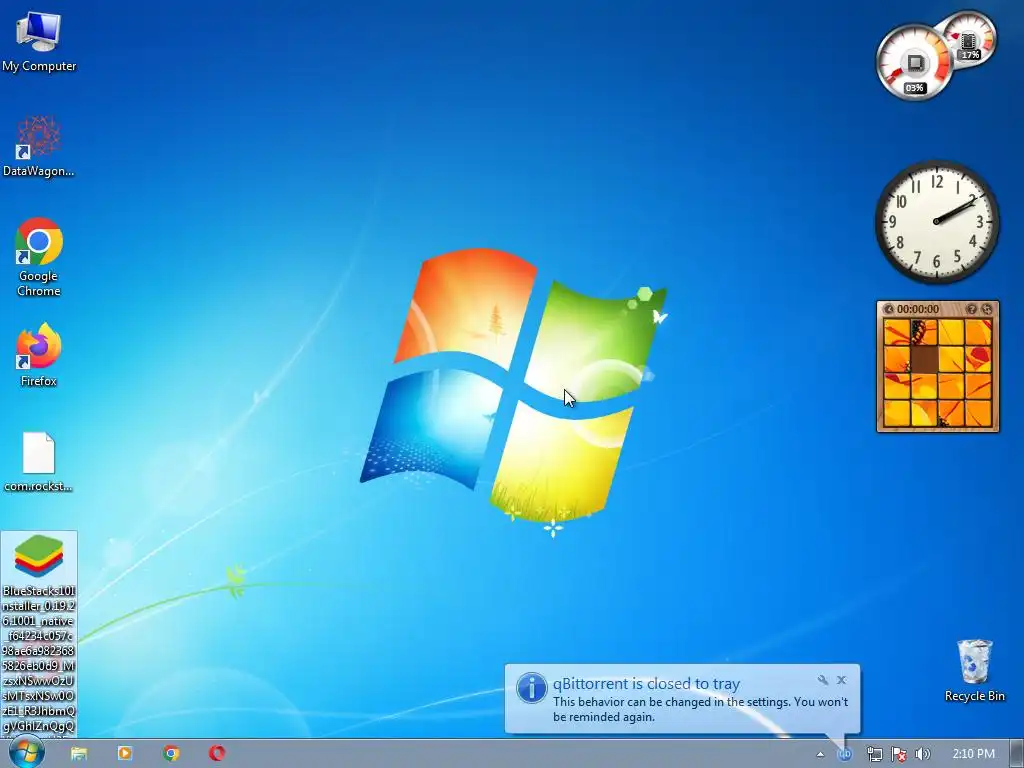Viewport: 1024px width, 768px height.
Task: Open the Windows Start menu orb
Action: 26,753
